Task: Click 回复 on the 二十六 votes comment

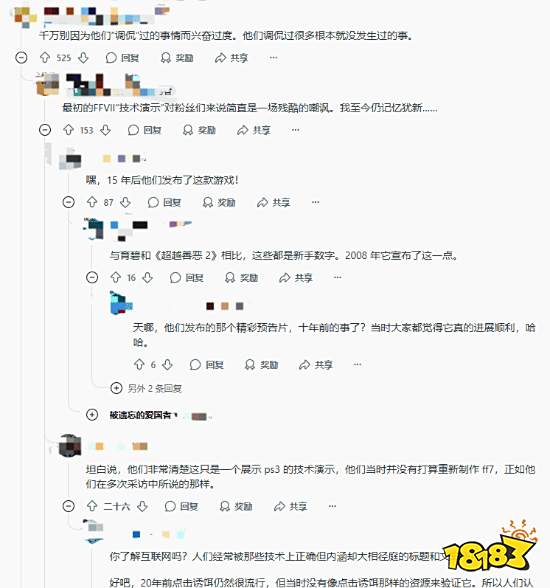Action: point(181,507)
